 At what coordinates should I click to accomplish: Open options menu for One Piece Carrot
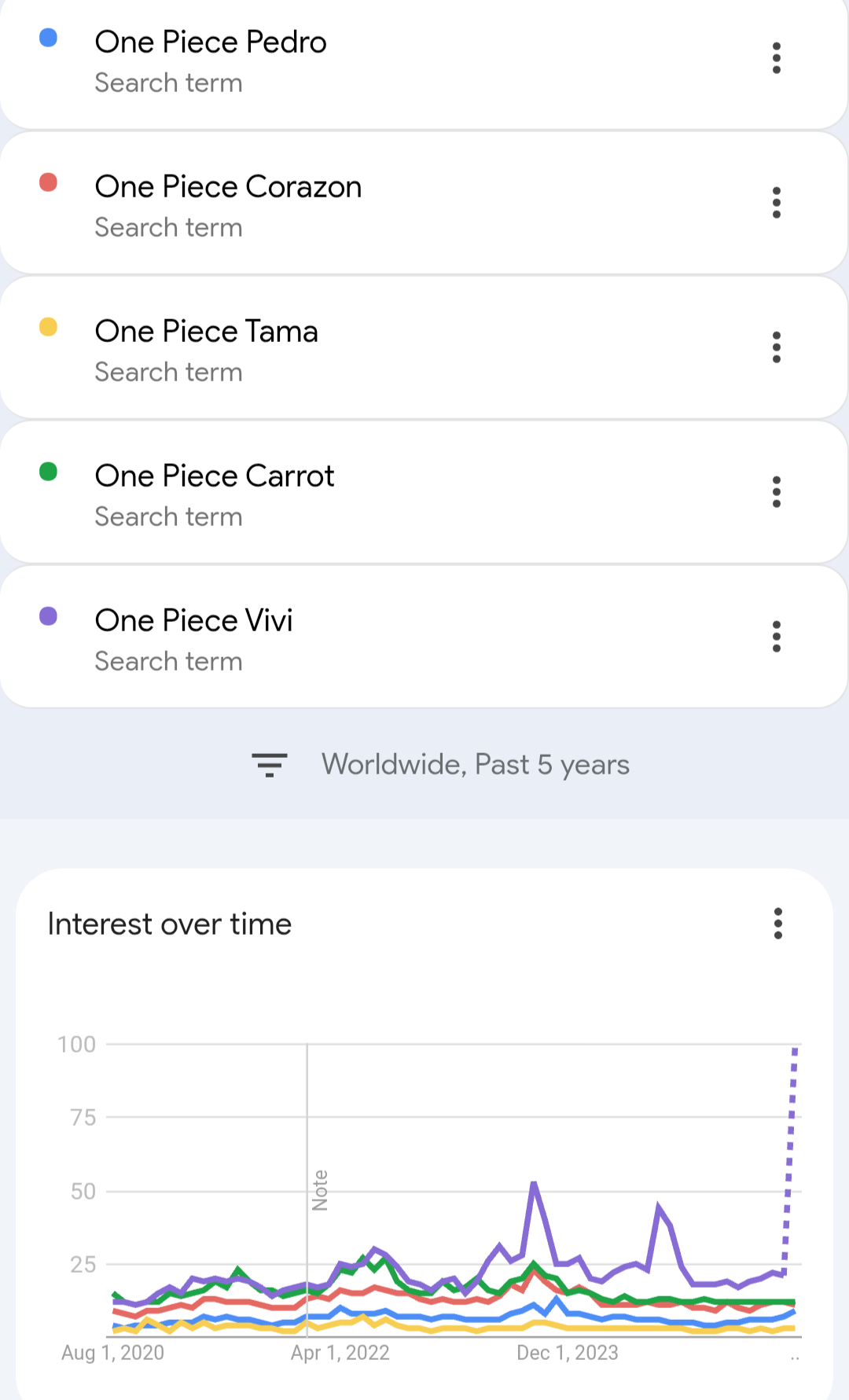tap(777, 492)
